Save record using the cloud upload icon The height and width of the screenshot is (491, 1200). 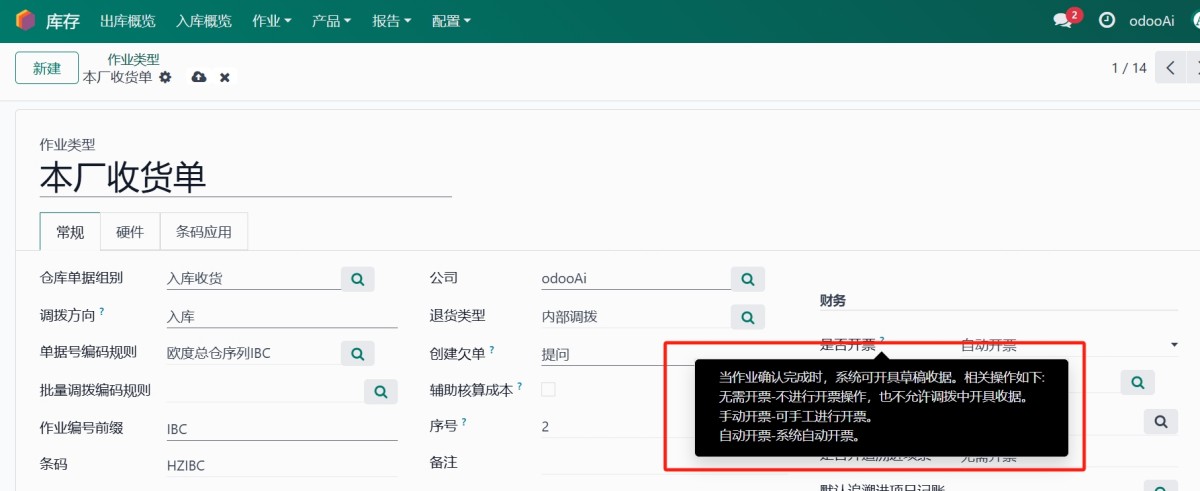click(x=199, y=77)
